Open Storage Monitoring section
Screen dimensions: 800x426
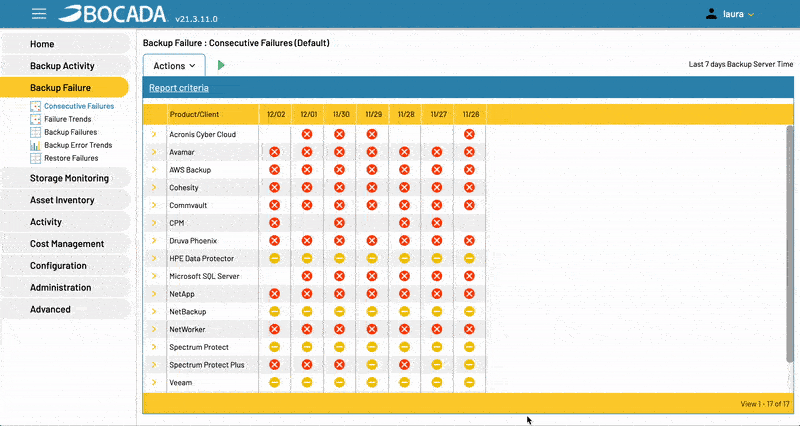pyautogui.click(x=65, y=178)
